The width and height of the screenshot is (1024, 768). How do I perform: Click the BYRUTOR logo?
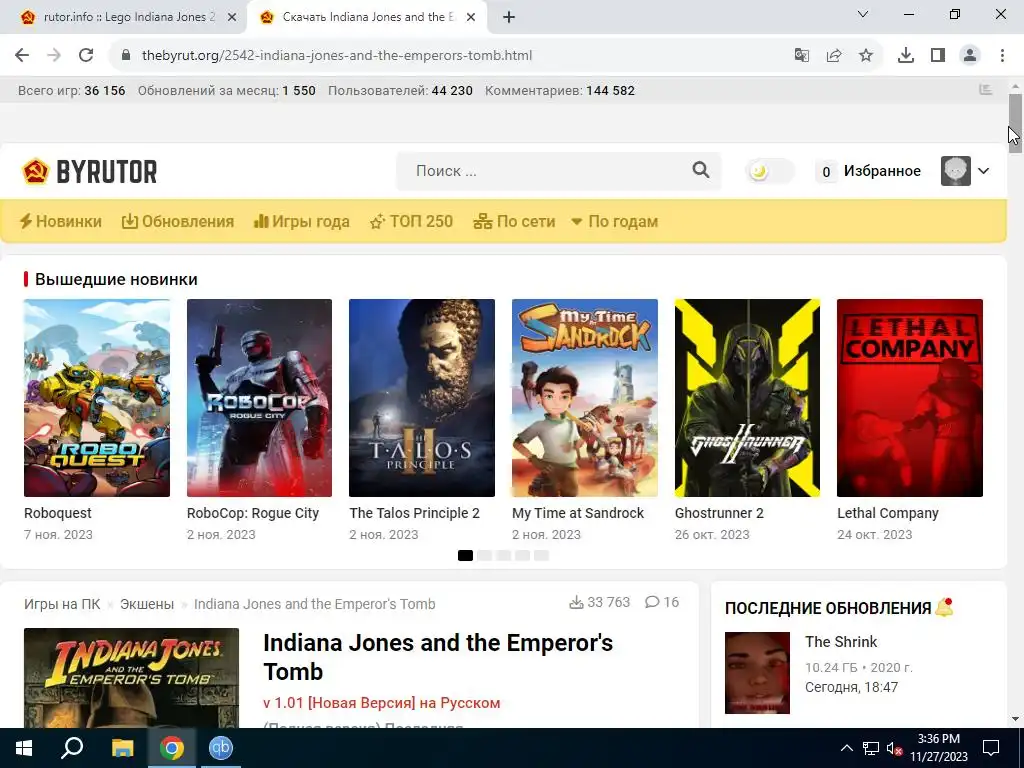[x=89, y=171]
